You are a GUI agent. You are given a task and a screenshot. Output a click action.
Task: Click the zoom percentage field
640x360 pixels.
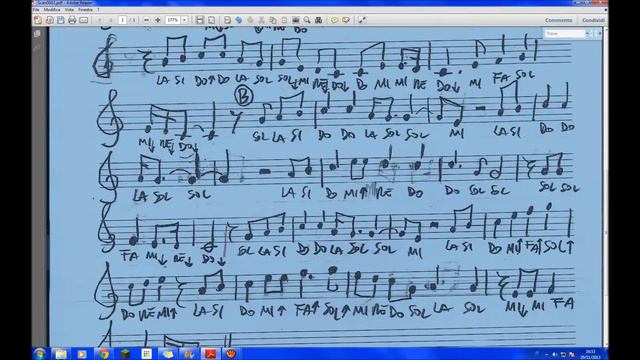pos(173,20)
